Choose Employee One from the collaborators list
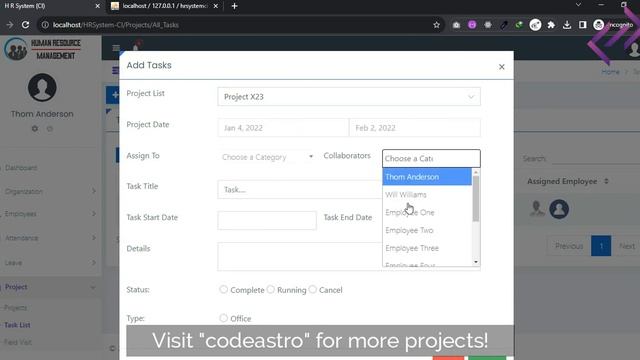 (x=427, y=212)
